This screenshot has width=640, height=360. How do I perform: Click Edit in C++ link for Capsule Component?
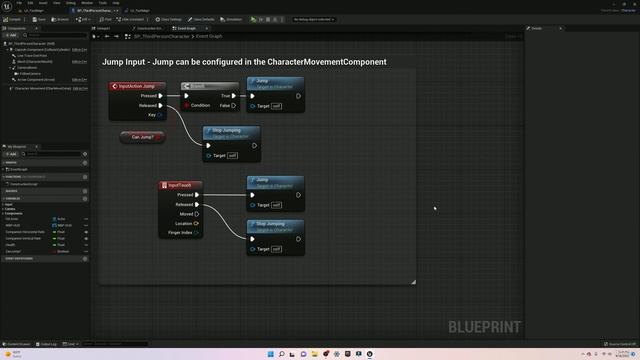click(80, 50)
